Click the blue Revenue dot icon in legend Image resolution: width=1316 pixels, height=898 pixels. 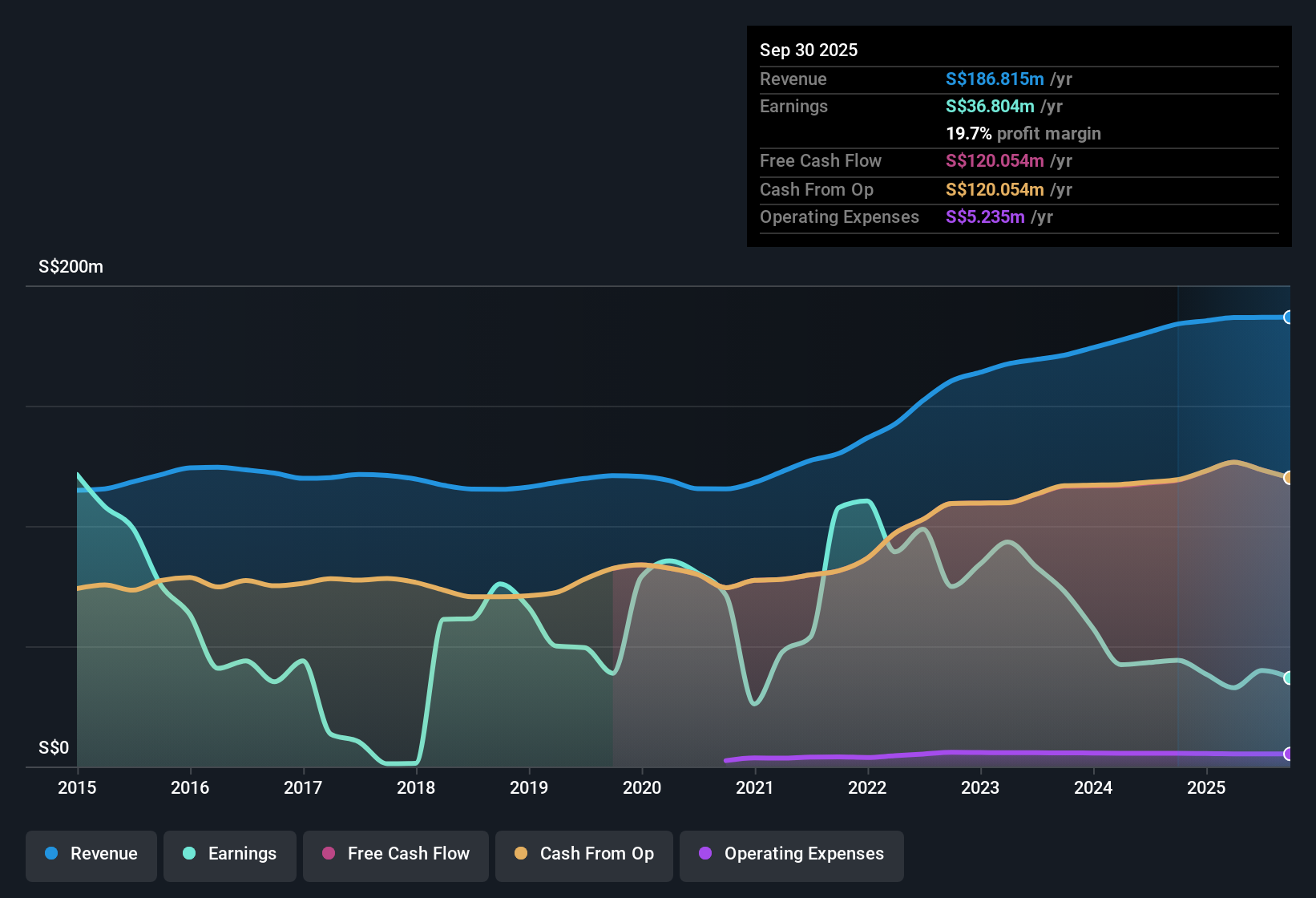(x=51, y=854)
